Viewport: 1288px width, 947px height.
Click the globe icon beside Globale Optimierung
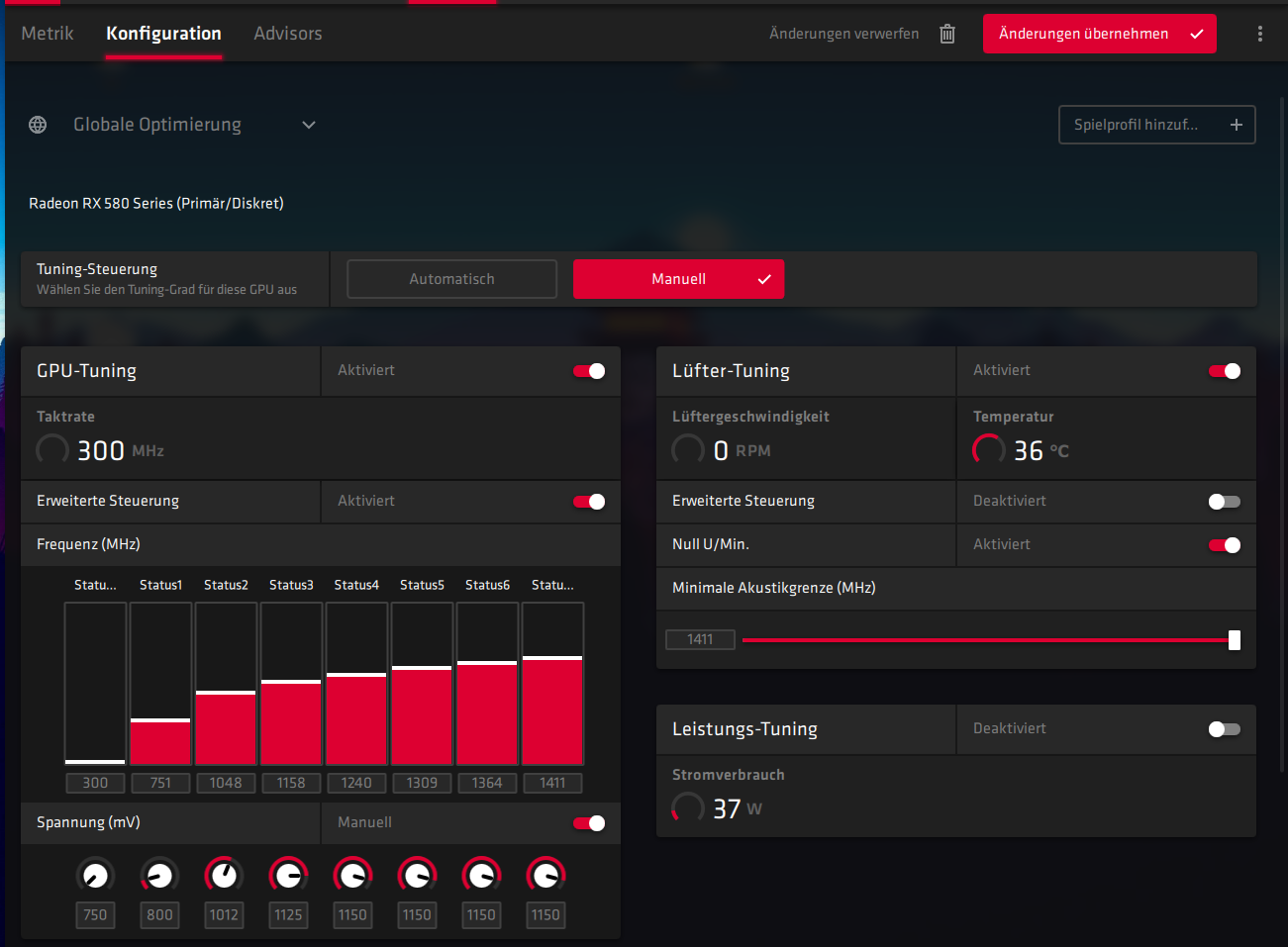[38, 125]
